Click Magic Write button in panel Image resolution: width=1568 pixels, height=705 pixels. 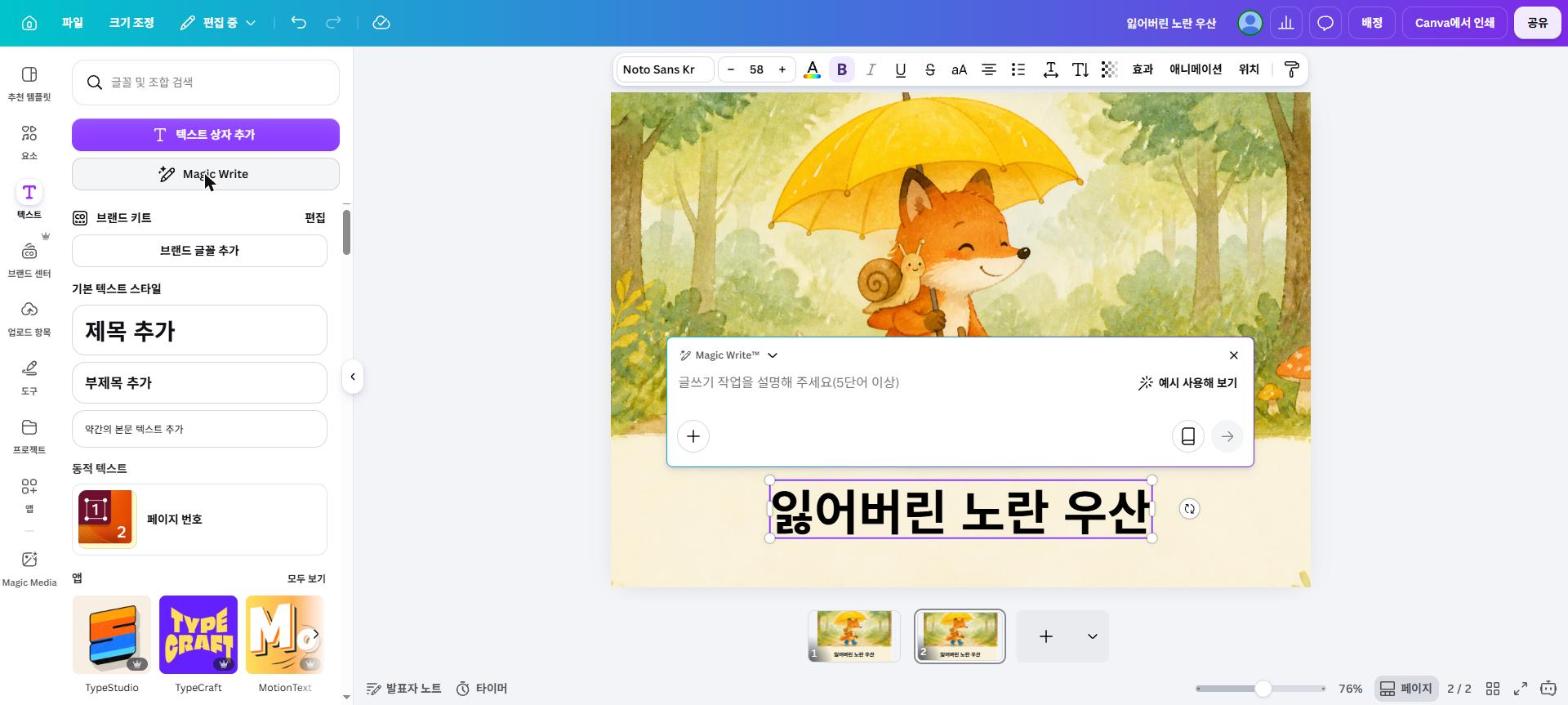click(206, 174)
